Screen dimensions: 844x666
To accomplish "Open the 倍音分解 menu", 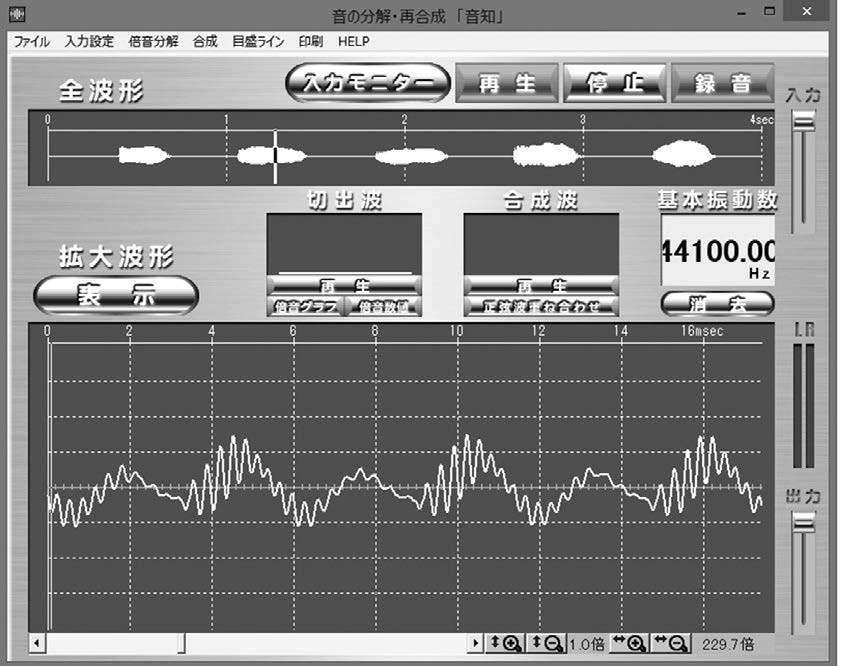I will pos(154,42).
